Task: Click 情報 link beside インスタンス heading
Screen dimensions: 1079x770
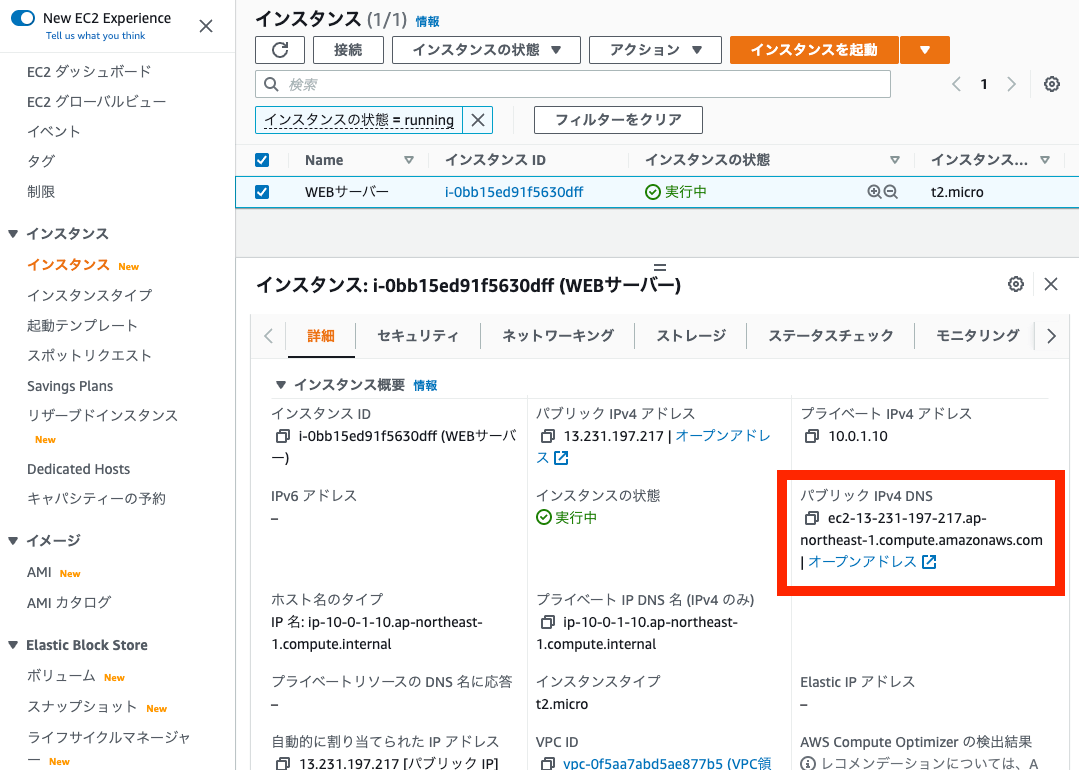Action: click(x=427, y=21)
